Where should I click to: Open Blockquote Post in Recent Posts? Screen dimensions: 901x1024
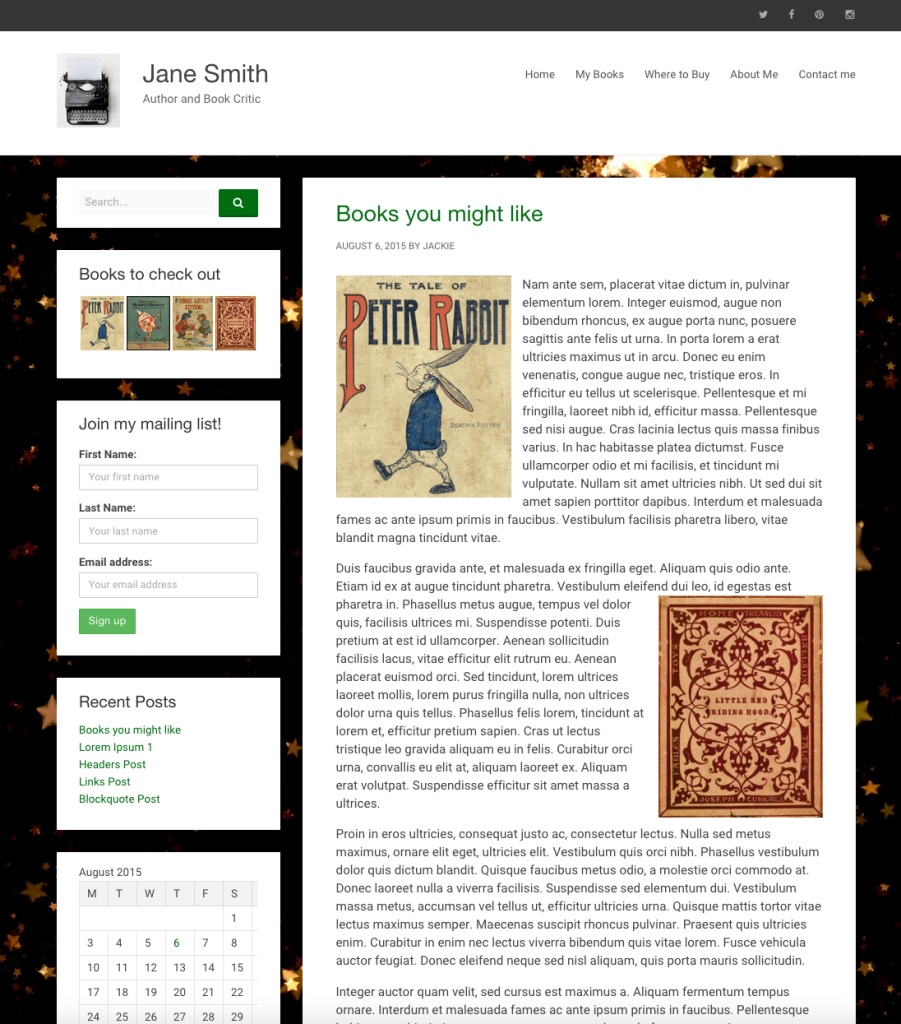pyautogui.click(x=119, y=799)
